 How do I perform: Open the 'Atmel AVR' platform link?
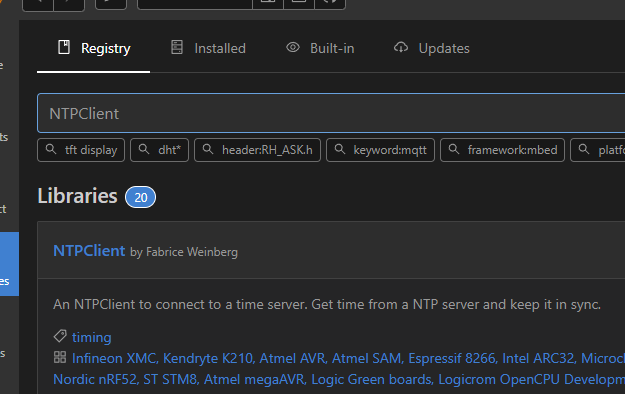(292, 358)
